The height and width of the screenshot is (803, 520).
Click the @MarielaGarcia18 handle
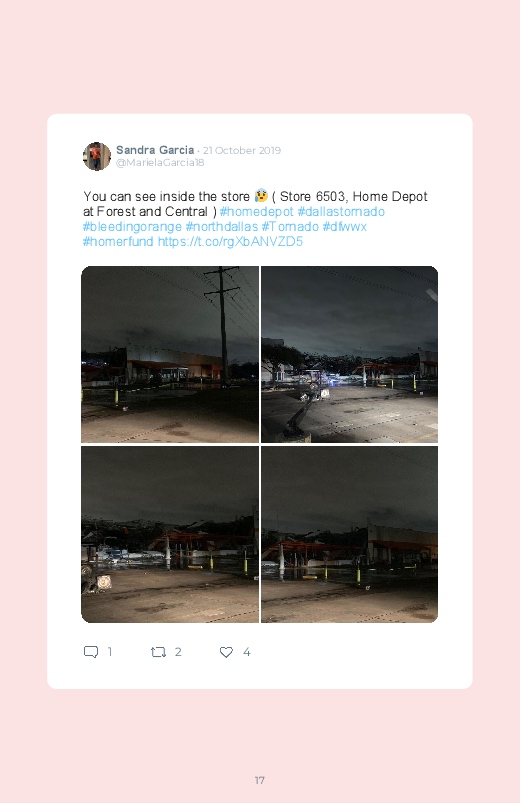(x=160, y=162)
